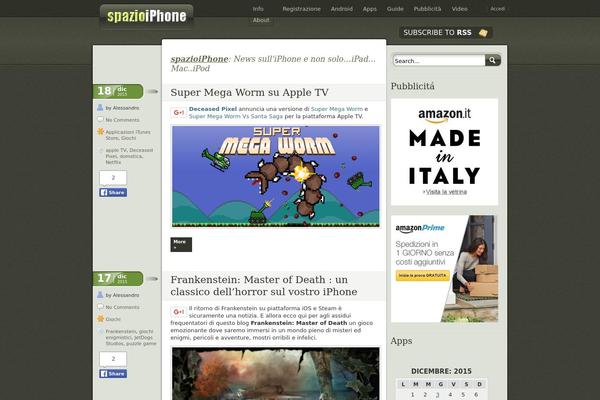Click author icon beside 18 dic post

point(100,108)
